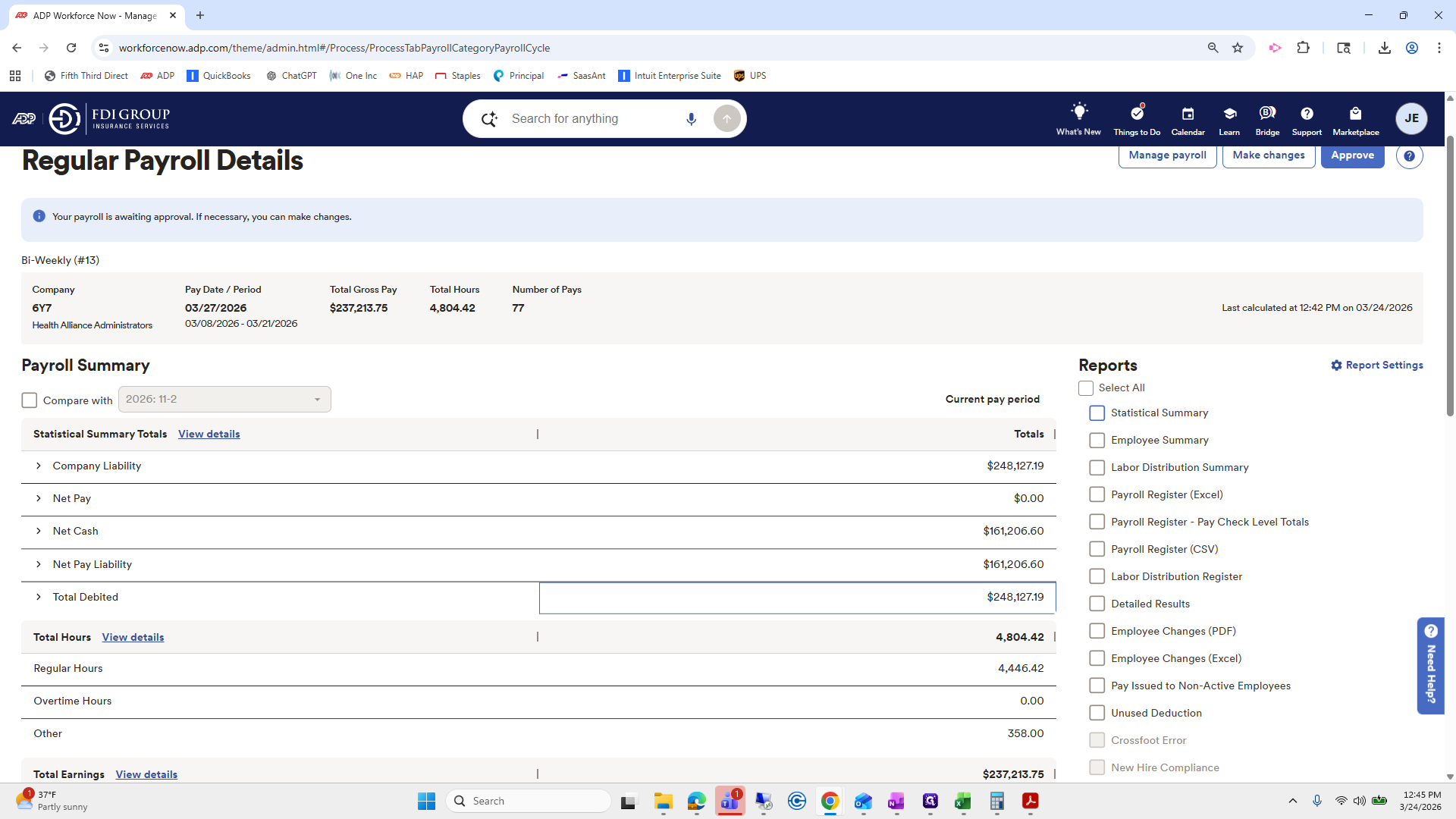Viewport: 1456px width, 819px height.
Task: Expand the Net Cash row
Action: 39,532
